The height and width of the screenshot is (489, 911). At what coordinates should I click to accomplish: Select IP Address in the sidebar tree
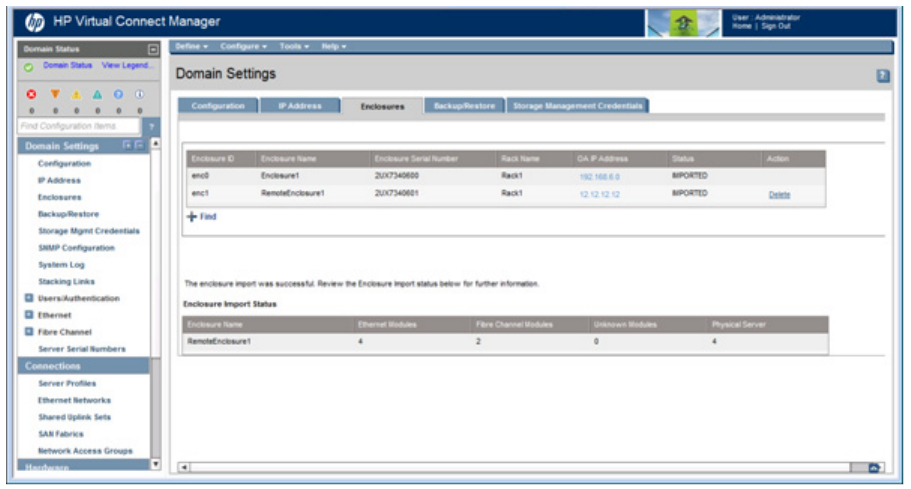pyautogui.click(x=59, y=180)
